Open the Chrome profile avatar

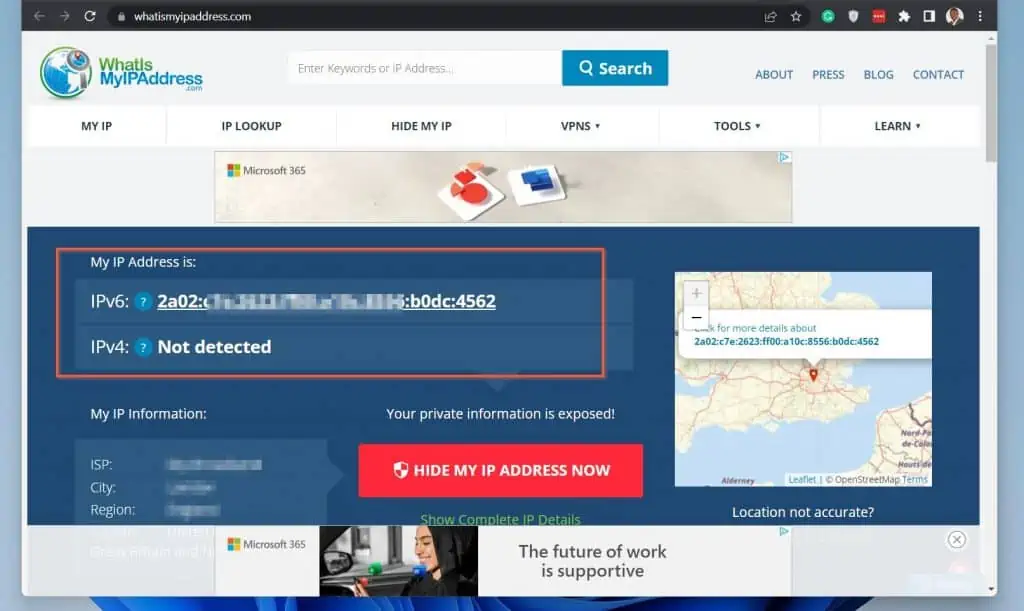(954, 16)
